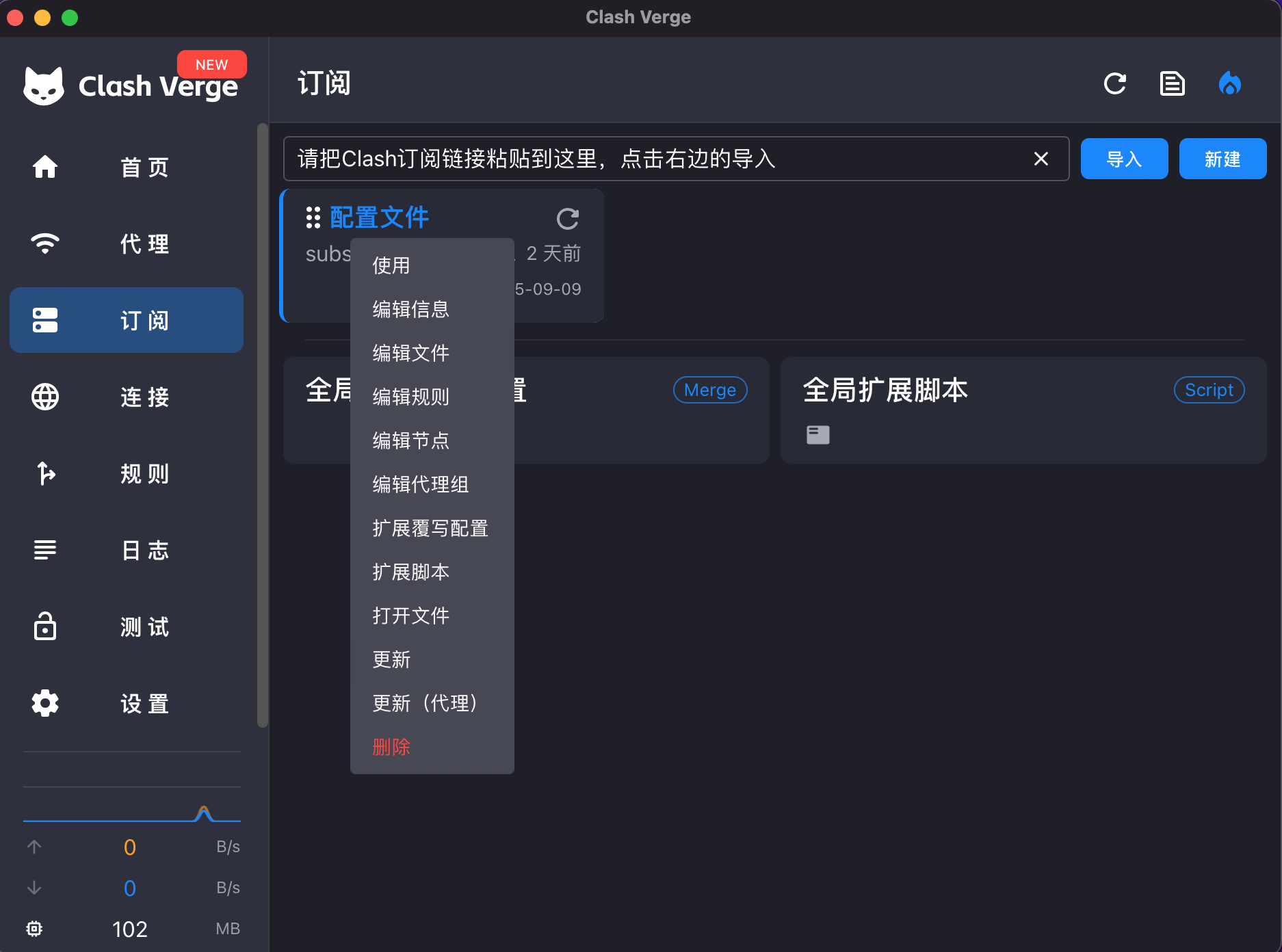
Task: Click the refresh all subscriptions icon in header
Action: tap(1114, 83)
